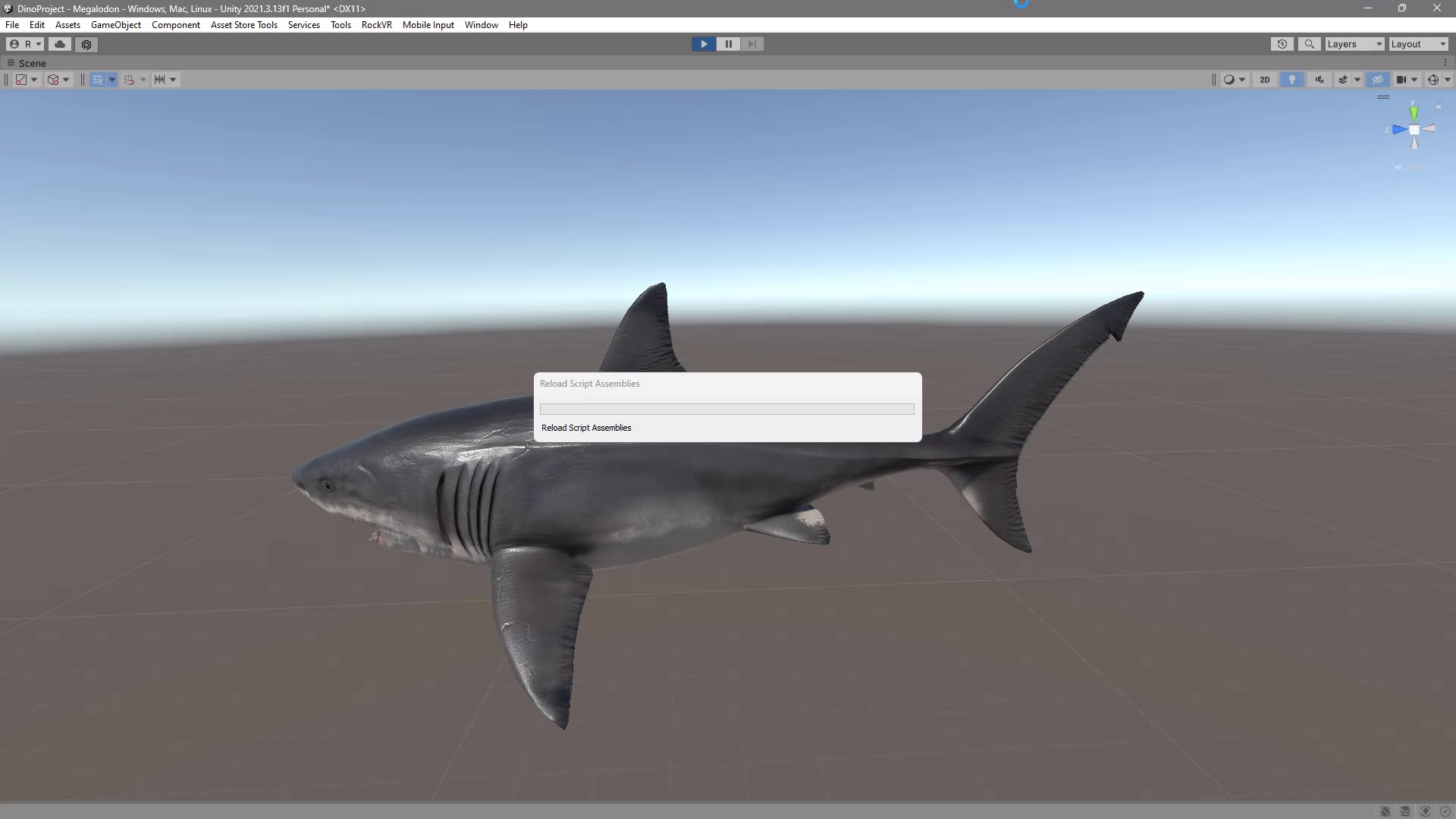Expand the handle position dropdown arrow
1456x819 pixels.
click(34, 80)
